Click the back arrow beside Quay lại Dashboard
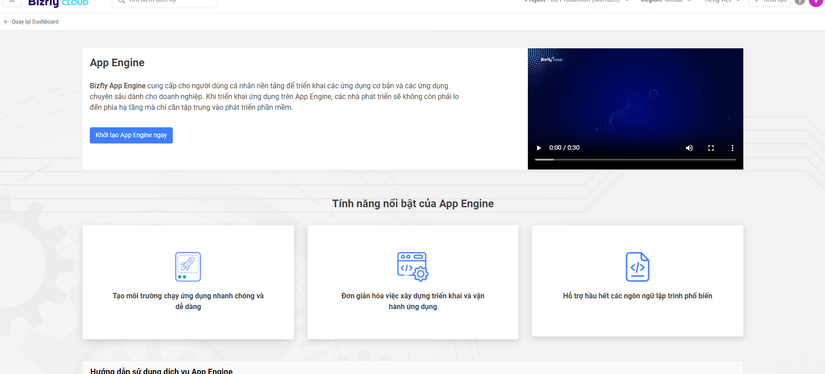This screenshot has width=825, height=374. coord(6,22)
